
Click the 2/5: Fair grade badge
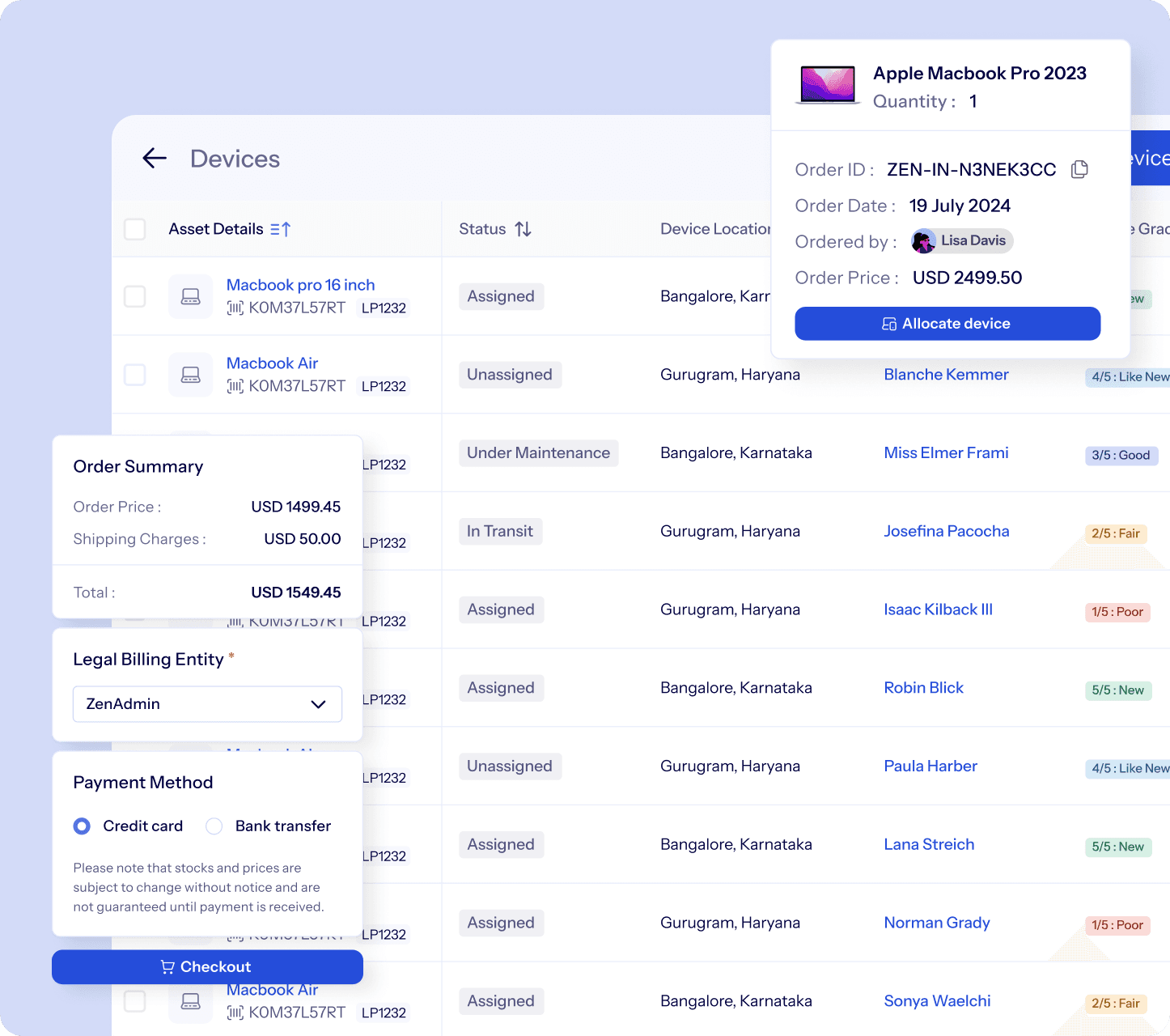1117,533
